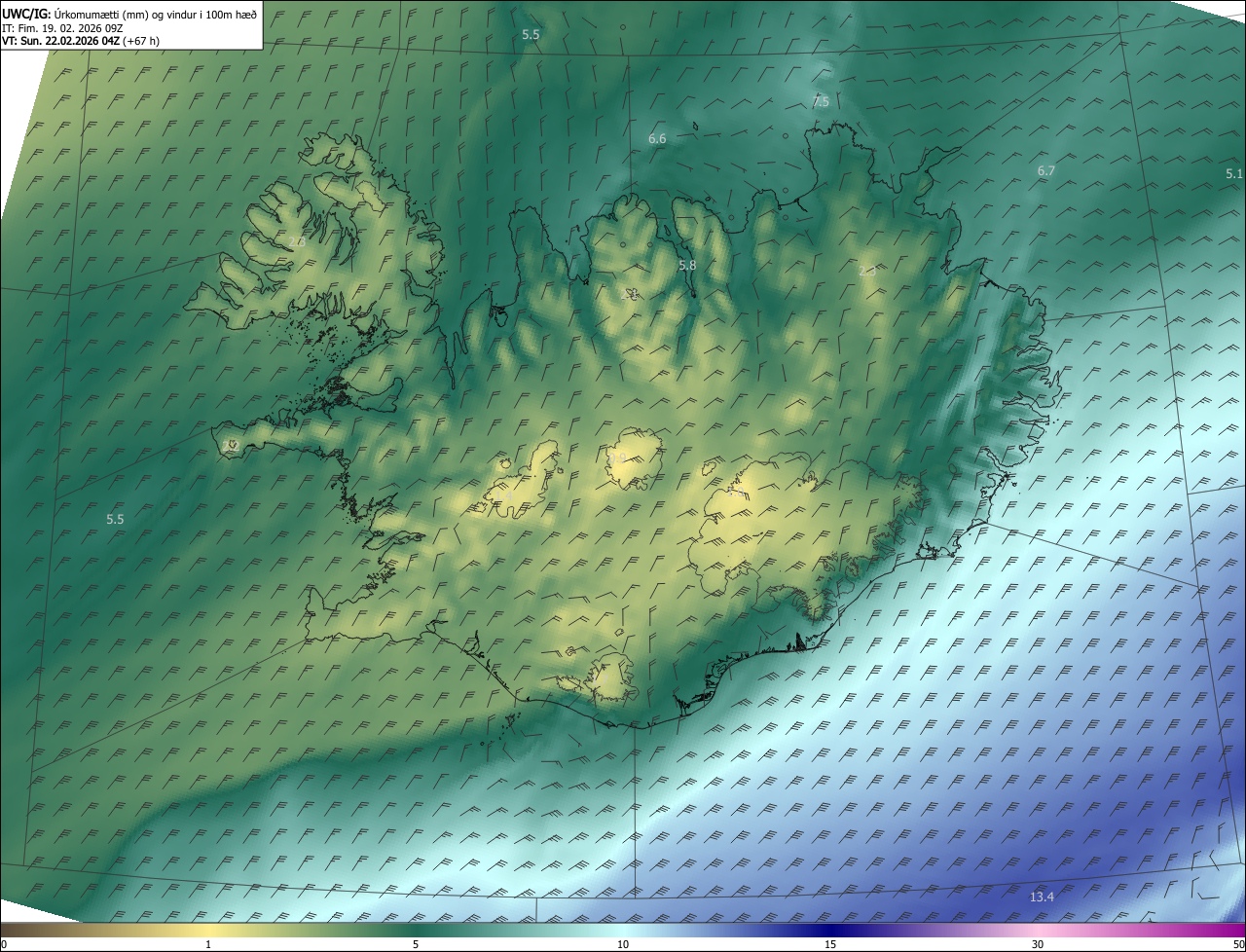
Task: Click the 13.4 value in the southeast ocean
Action: point(1042,897)
